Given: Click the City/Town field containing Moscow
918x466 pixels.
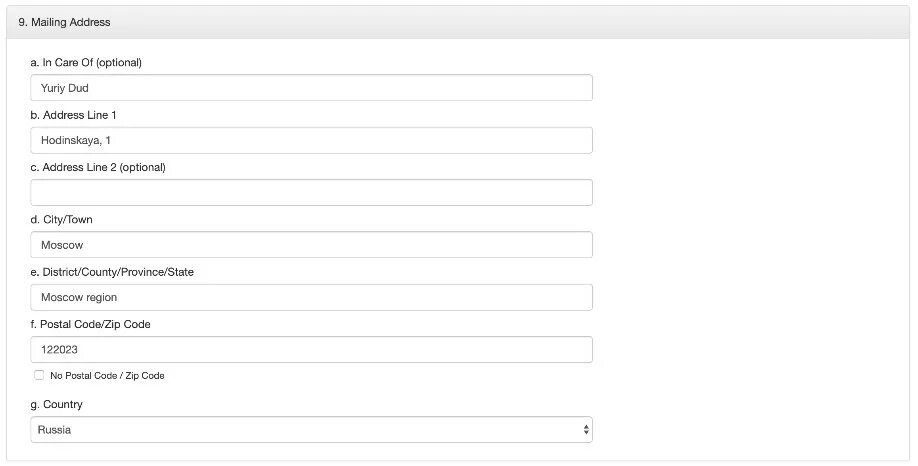Looking at the screenshot, I should click(310, 245).
